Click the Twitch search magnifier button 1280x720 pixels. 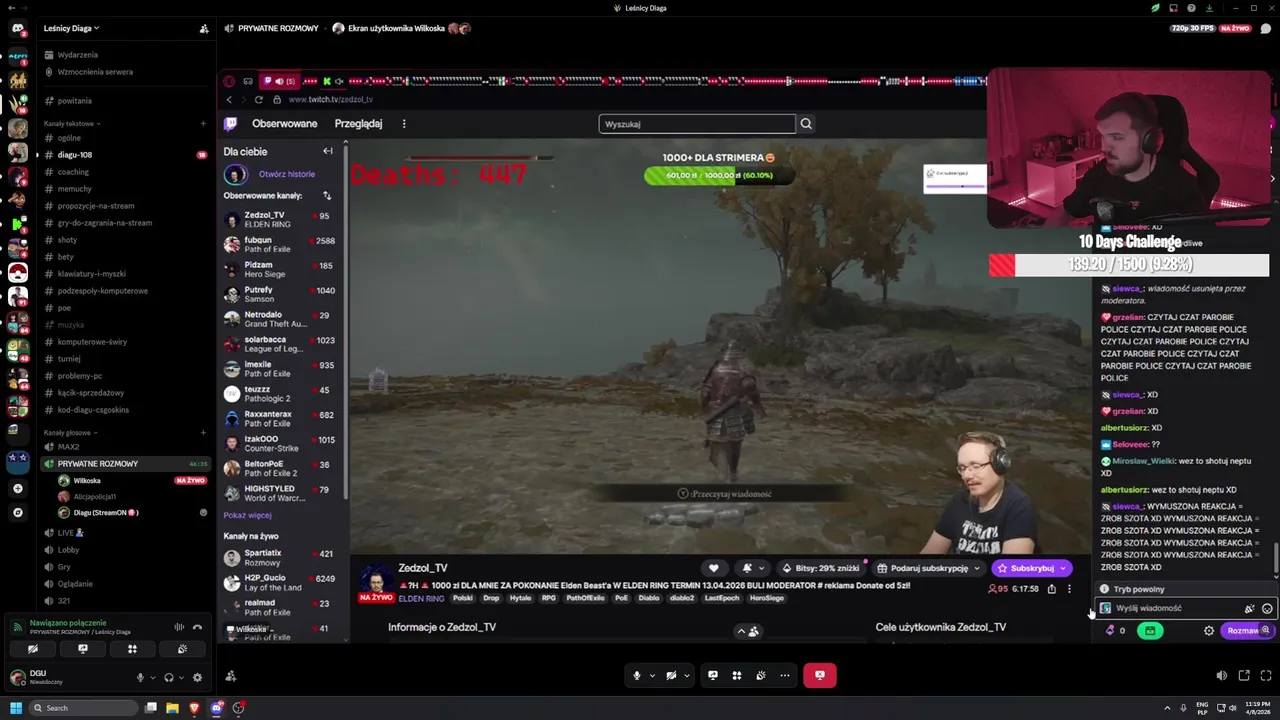806,124
